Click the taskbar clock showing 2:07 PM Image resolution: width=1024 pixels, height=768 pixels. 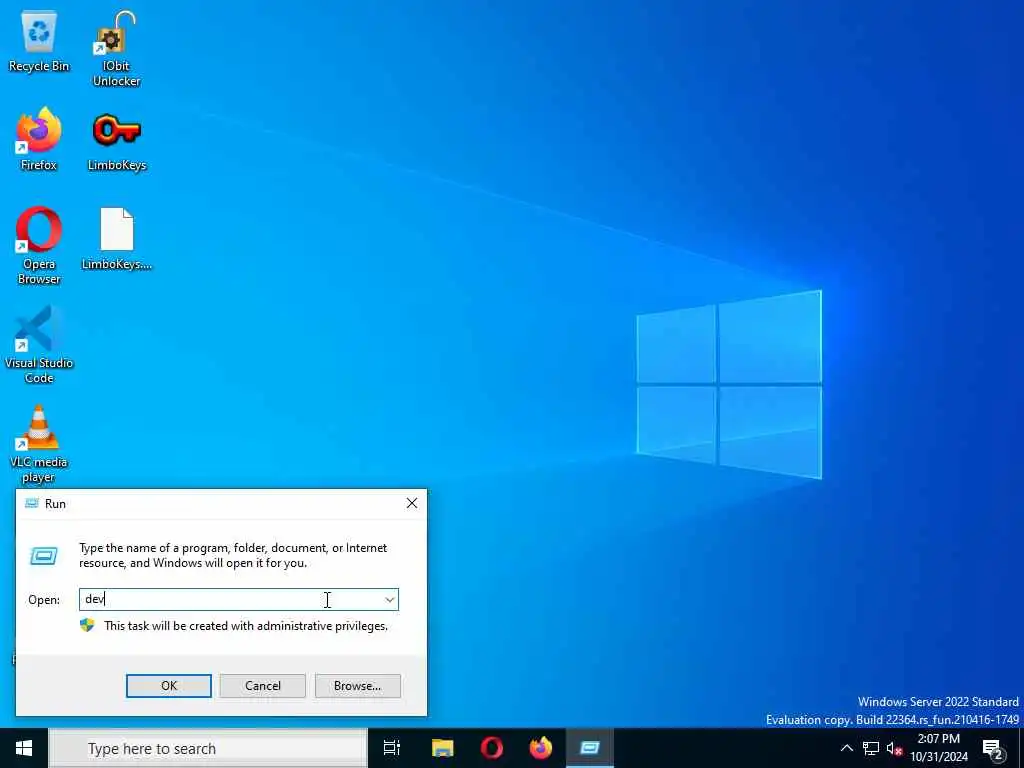click(x=939, y=748)
